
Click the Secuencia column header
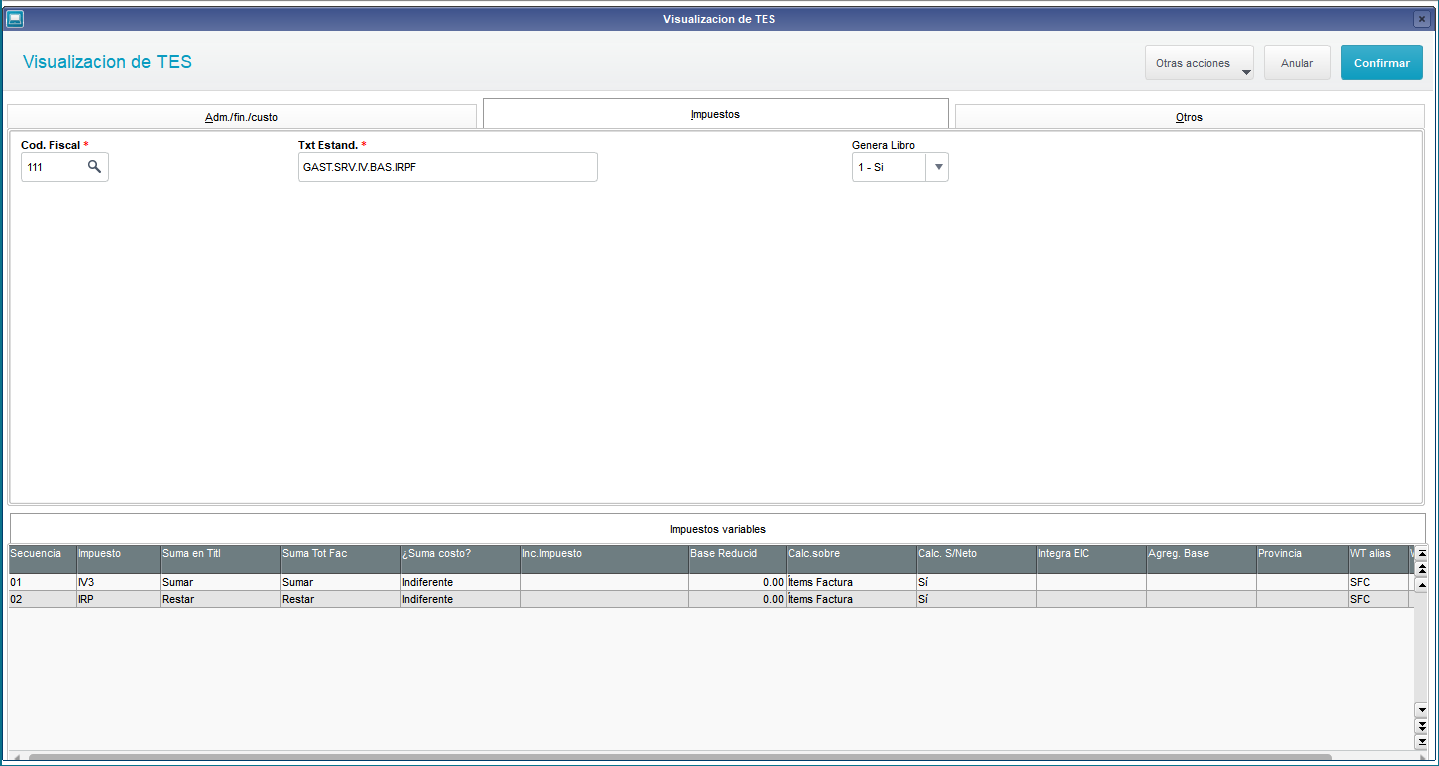pyautogui.click(x=42, y=559)
